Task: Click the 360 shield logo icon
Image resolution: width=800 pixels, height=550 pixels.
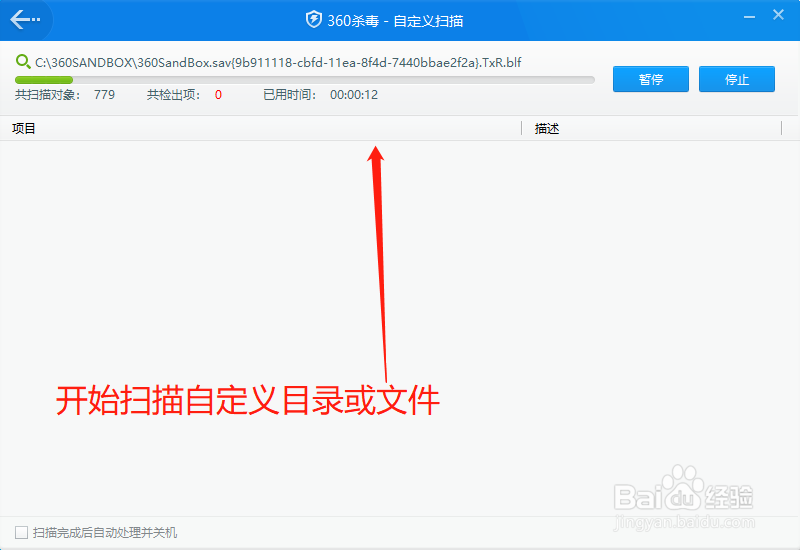Action: pyautogui.click(x=313, y=20)
